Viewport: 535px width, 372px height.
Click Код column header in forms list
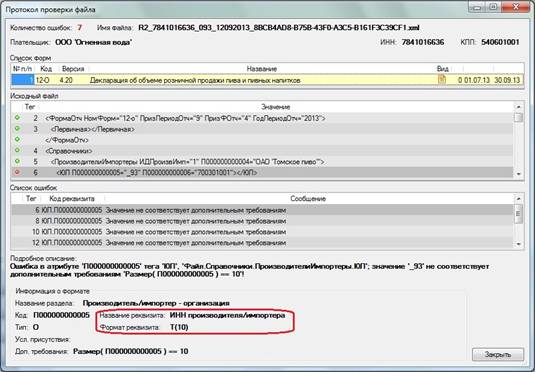pyautogui.click(x=46, y=69)
